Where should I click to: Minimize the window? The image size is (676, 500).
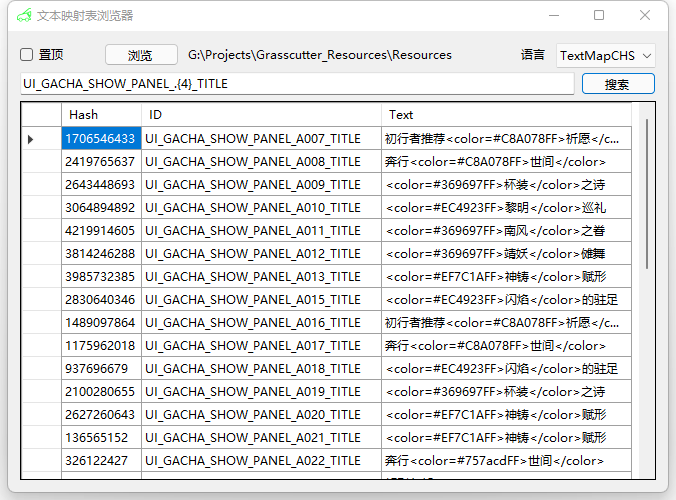[x=553, y=15]
